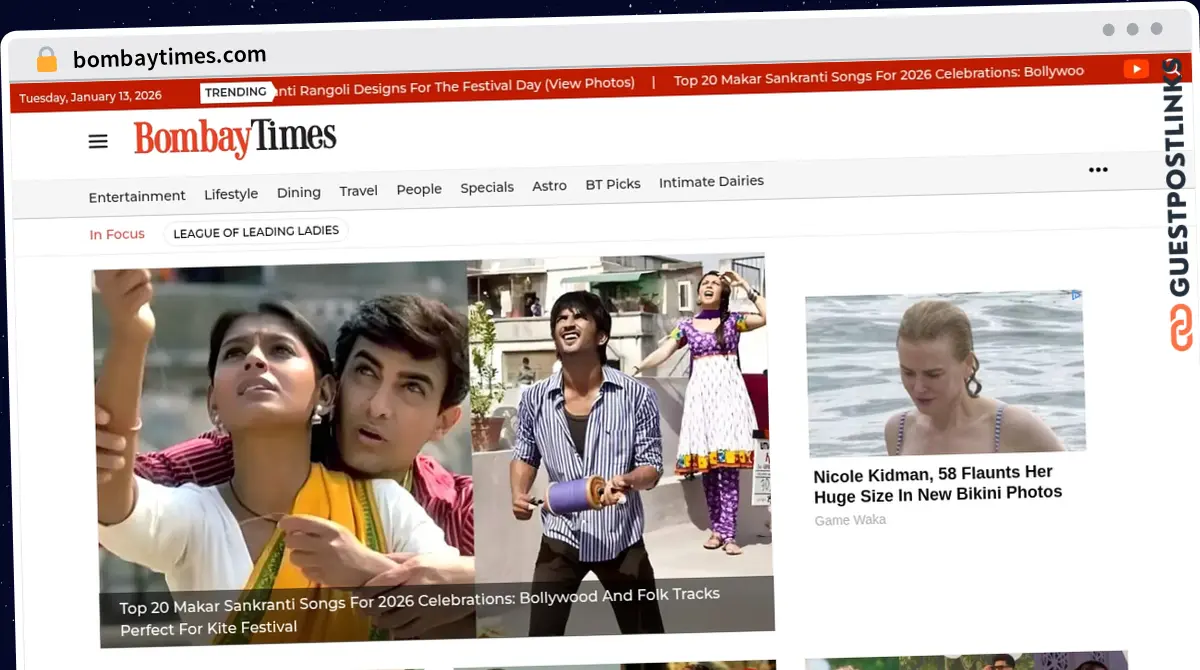Open the browser tab options via gray dots
The image size is (1200, 670).
[1131, 30]
